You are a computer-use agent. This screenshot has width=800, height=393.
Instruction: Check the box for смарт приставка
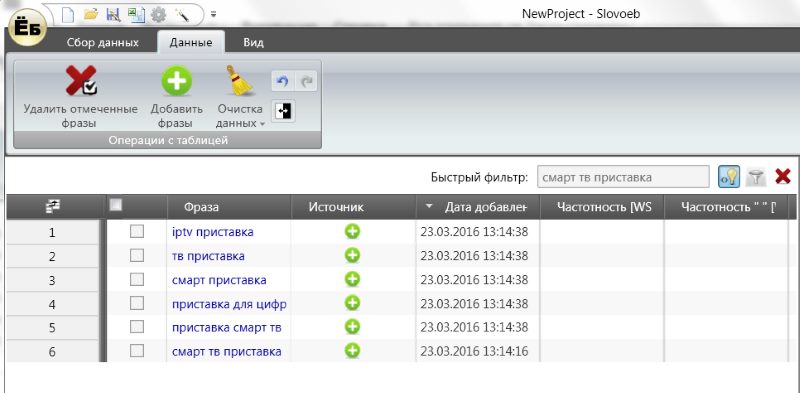pos(137,280)
